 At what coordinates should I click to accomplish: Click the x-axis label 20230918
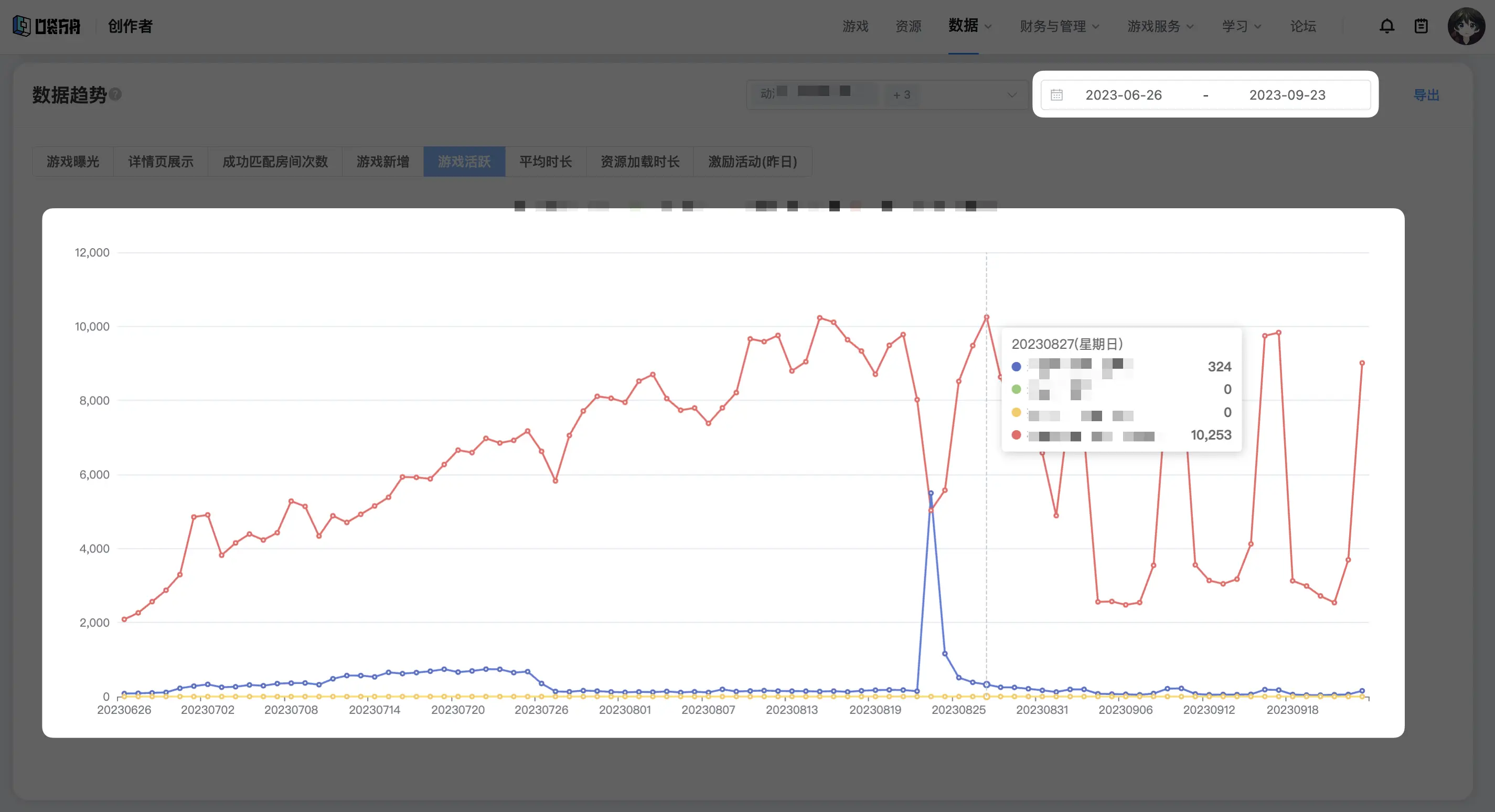click(x=1293, y=709)
